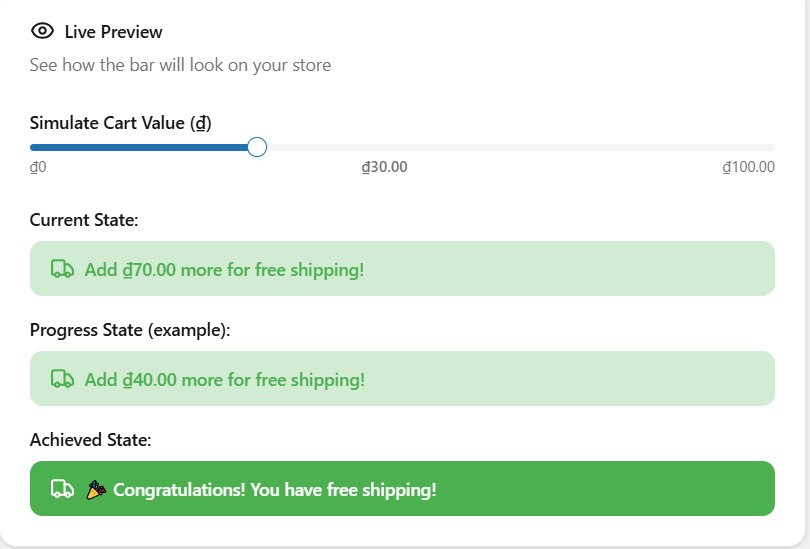This screenshot has height=549, width=810.
Task: Click the Achieved State label
Action: tap(90, 440)
